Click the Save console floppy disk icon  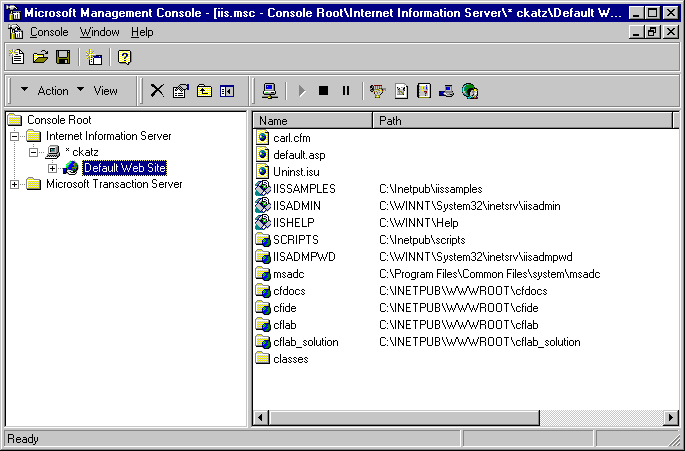[63, 57]
